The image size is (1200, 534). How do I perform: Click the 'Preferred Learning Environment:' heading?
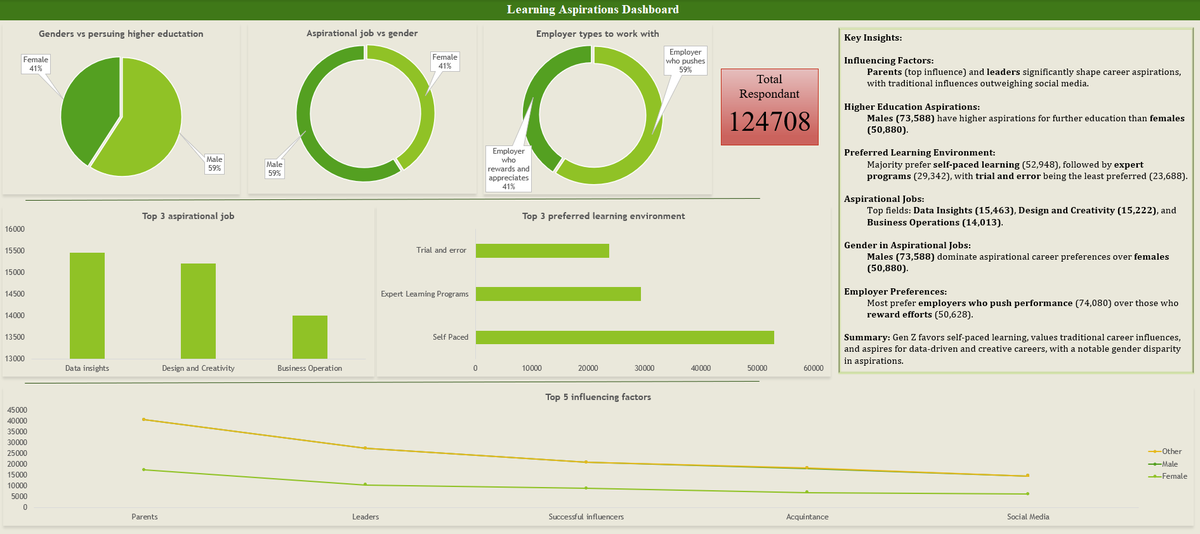[919, 152]
